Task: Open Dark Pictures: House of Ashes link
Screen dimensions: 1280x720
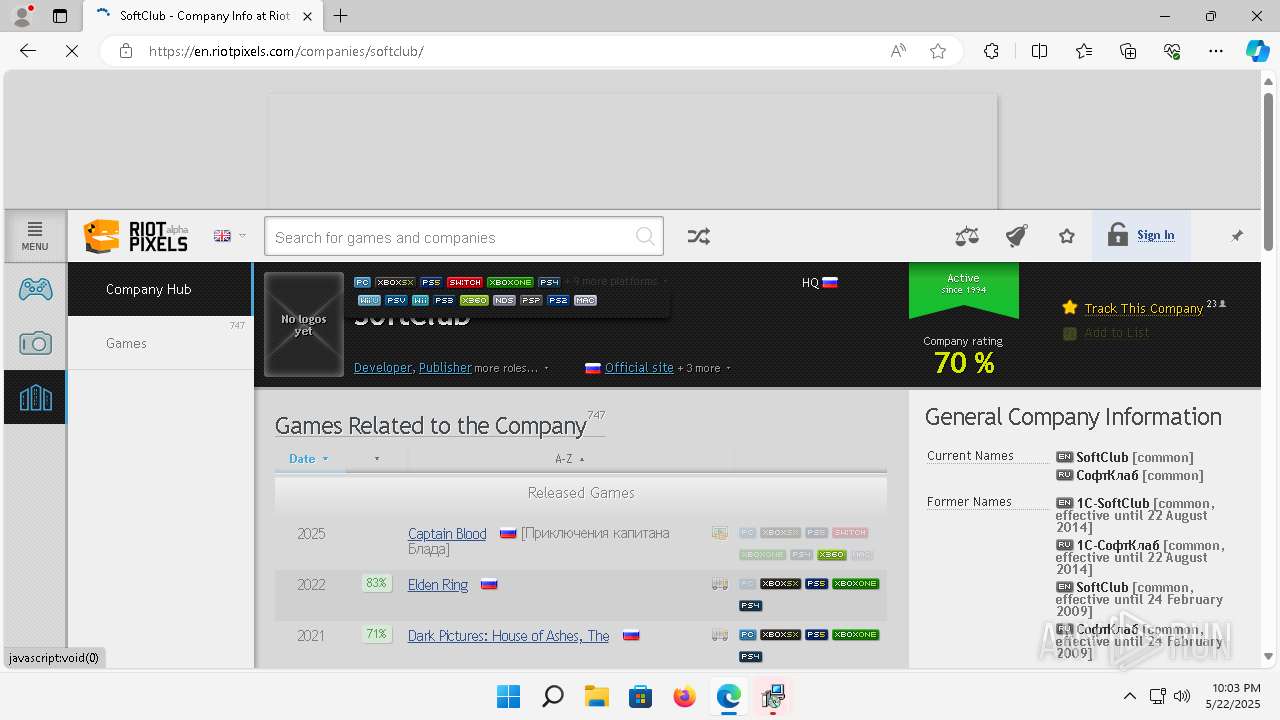Action: pyautogui.click(x=508, y=636)
